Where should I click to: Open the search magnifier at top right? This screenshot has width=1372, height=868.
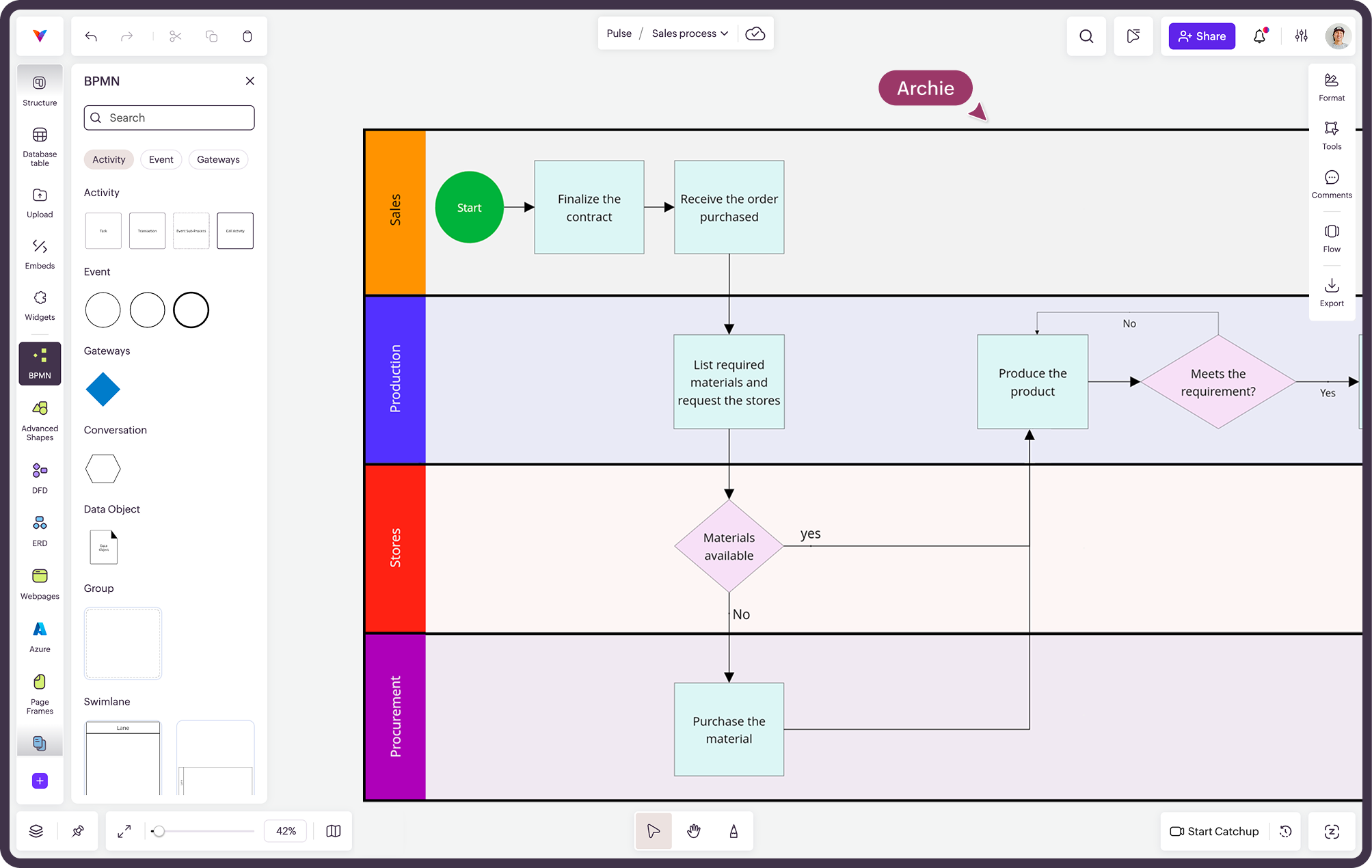pyautogui.click(x=1086, y=36)
